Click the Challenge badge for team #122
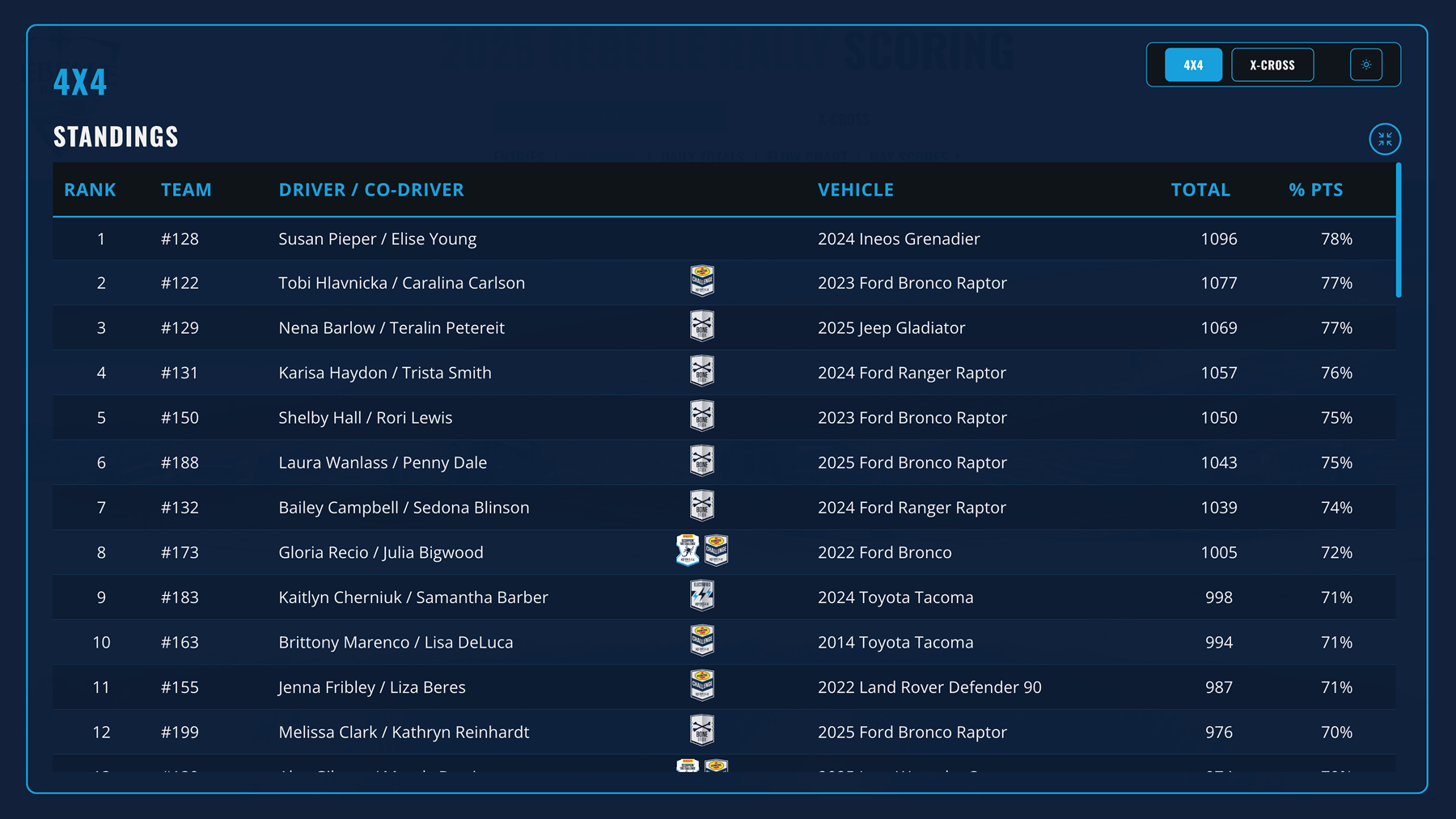 pos(702,281)
